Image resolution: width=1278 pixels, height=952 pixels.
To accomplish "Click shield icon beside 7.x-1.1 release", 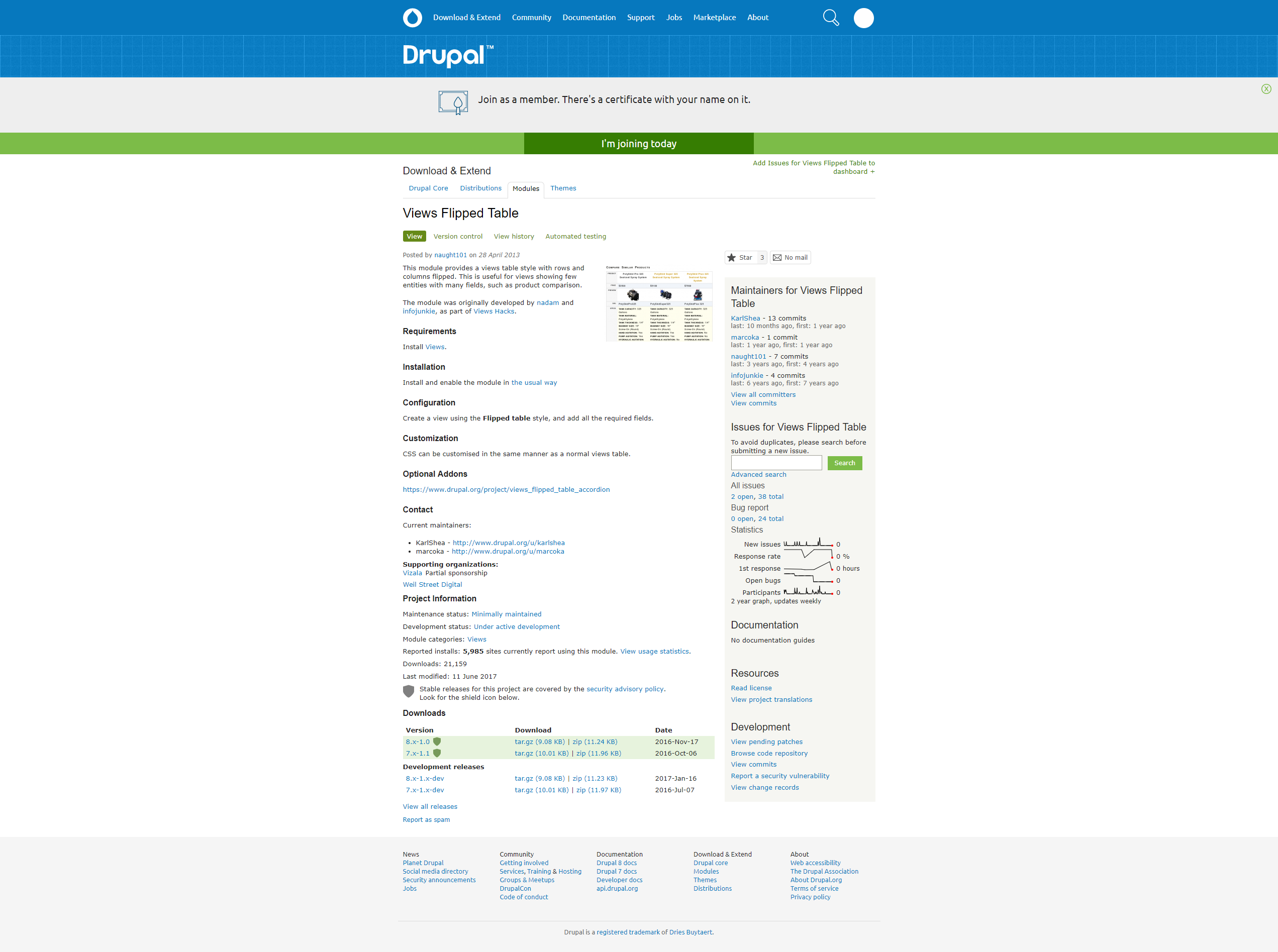I will click(437, 753).
